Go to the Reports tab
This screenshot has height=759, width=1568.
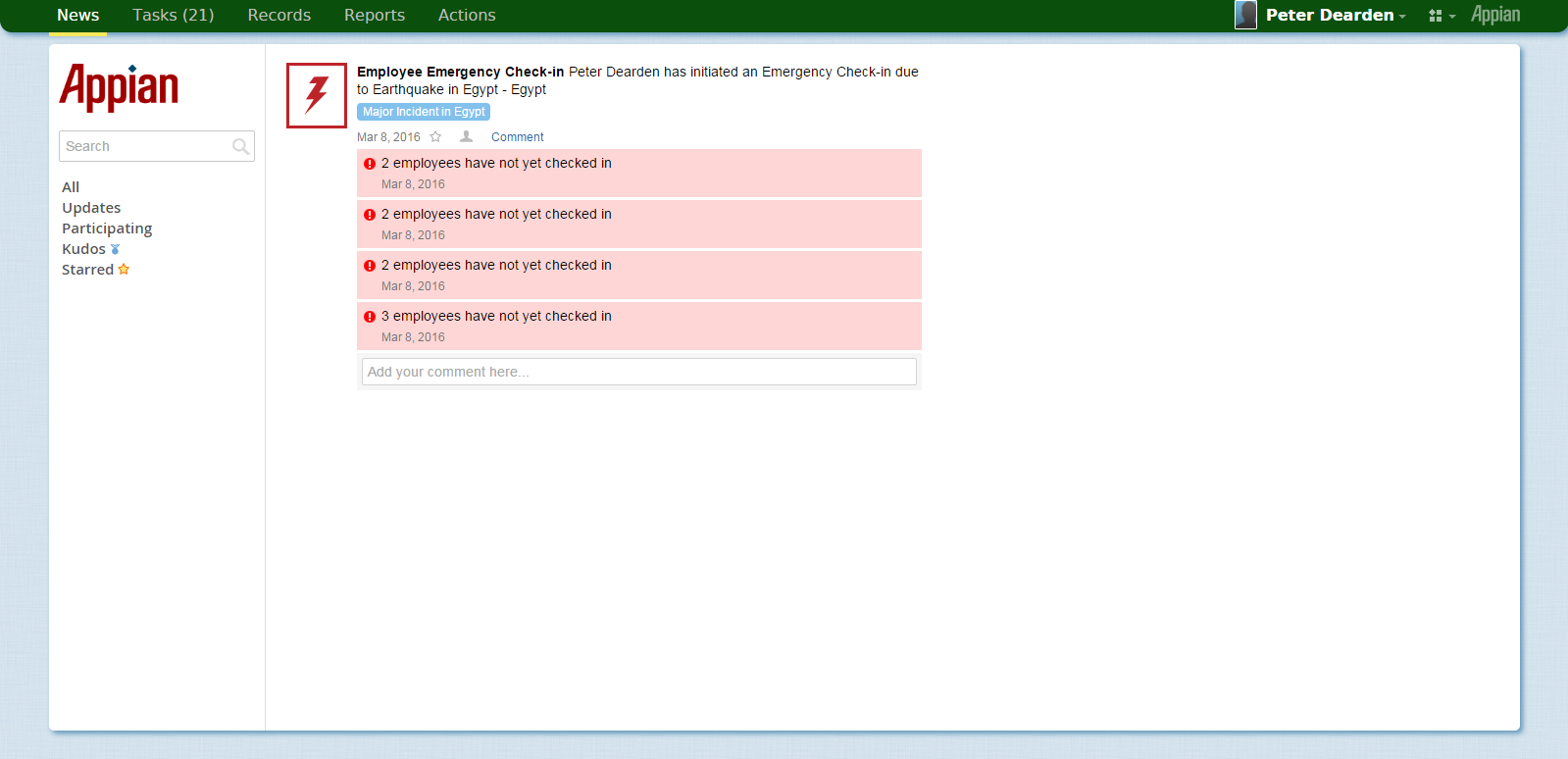coord(374,15)
